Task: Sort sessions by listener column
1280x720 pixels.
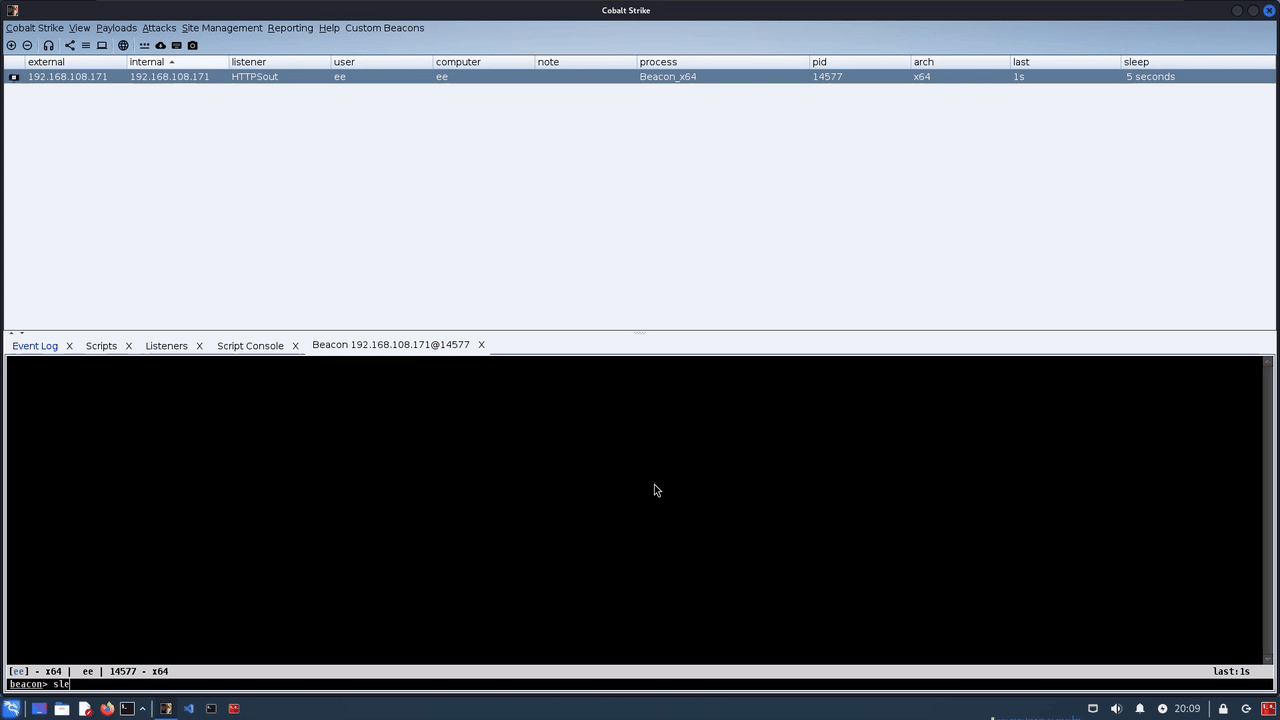Action: point(280,62)
